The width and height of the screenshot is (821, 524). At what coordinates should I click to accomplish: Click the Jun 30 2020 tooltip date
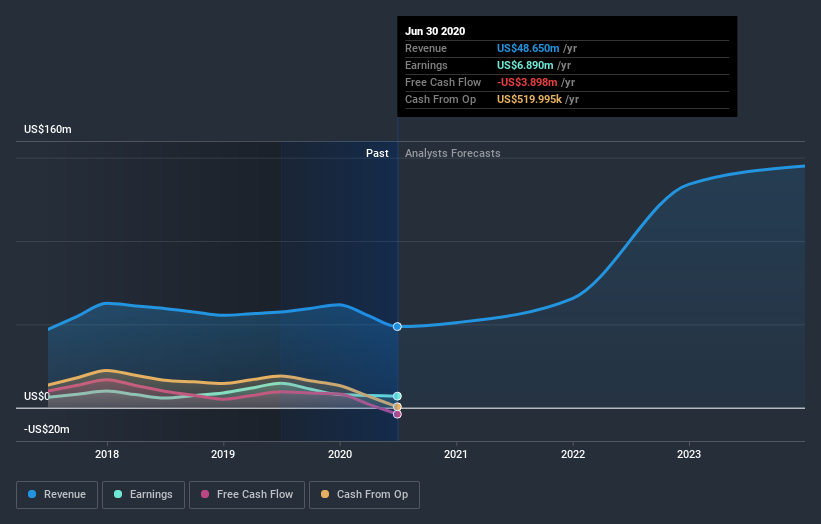[435, 31]
